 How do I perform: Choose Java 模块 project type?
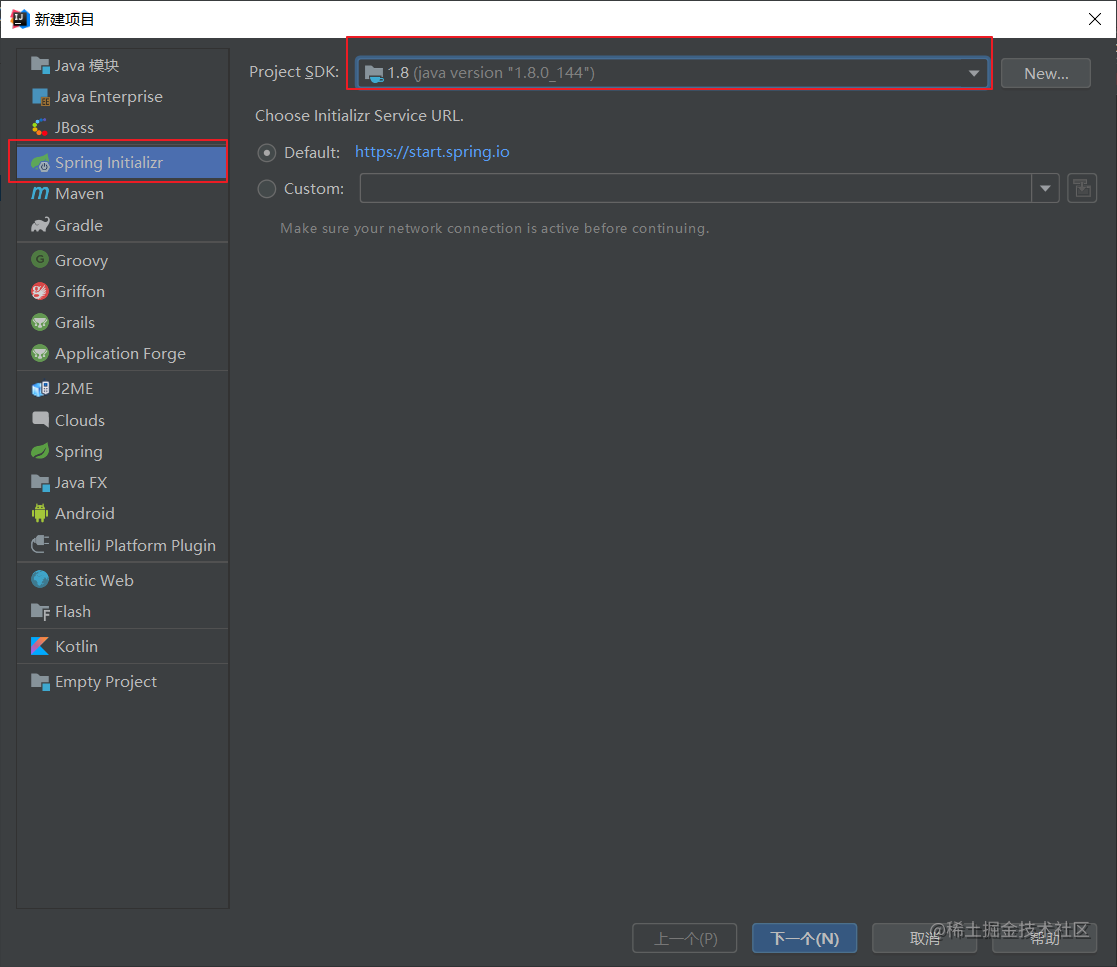click(122, 65)
